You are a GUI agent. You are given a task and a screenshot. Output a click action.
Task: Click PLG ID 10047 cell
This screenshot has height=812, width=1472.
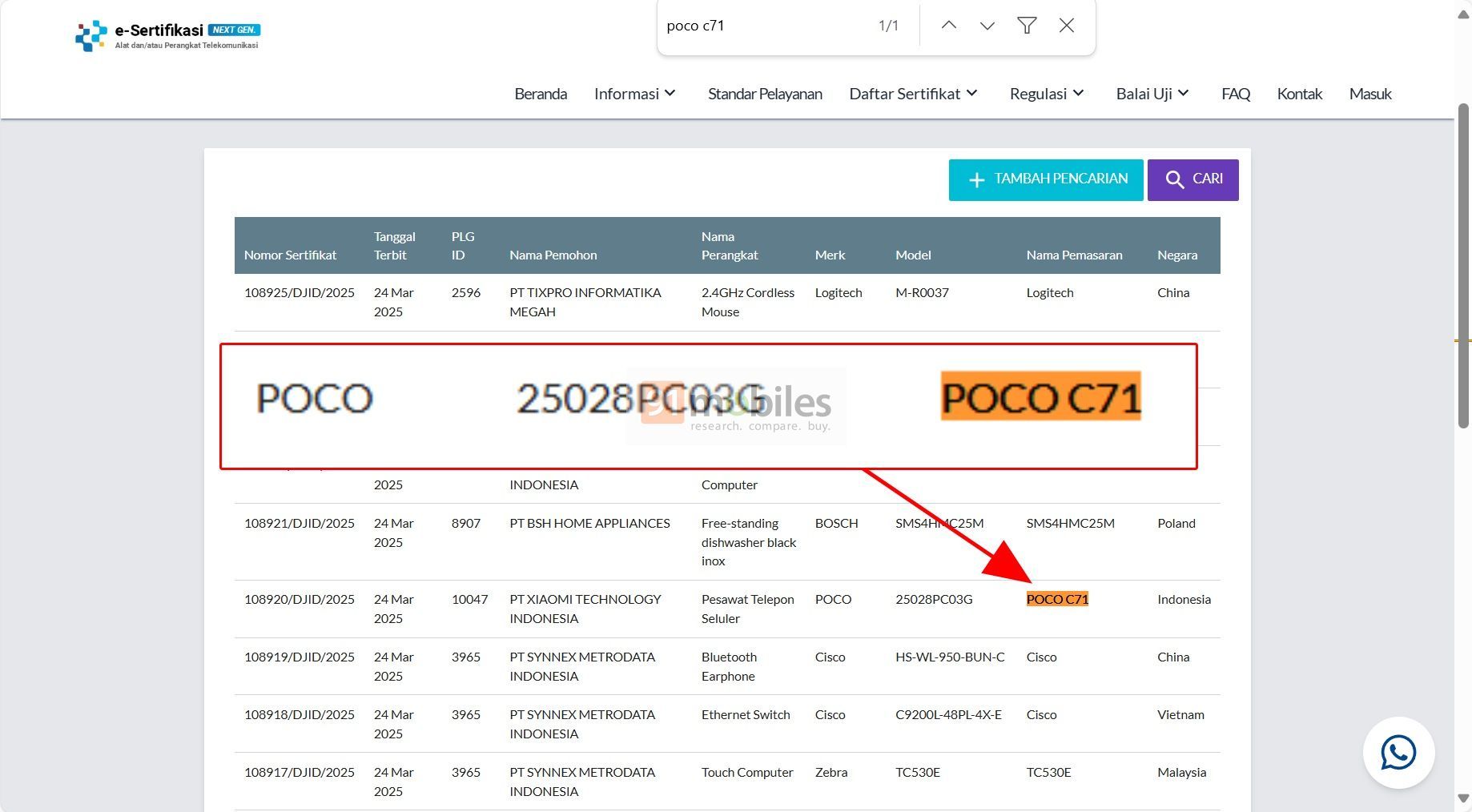(469, 599)
